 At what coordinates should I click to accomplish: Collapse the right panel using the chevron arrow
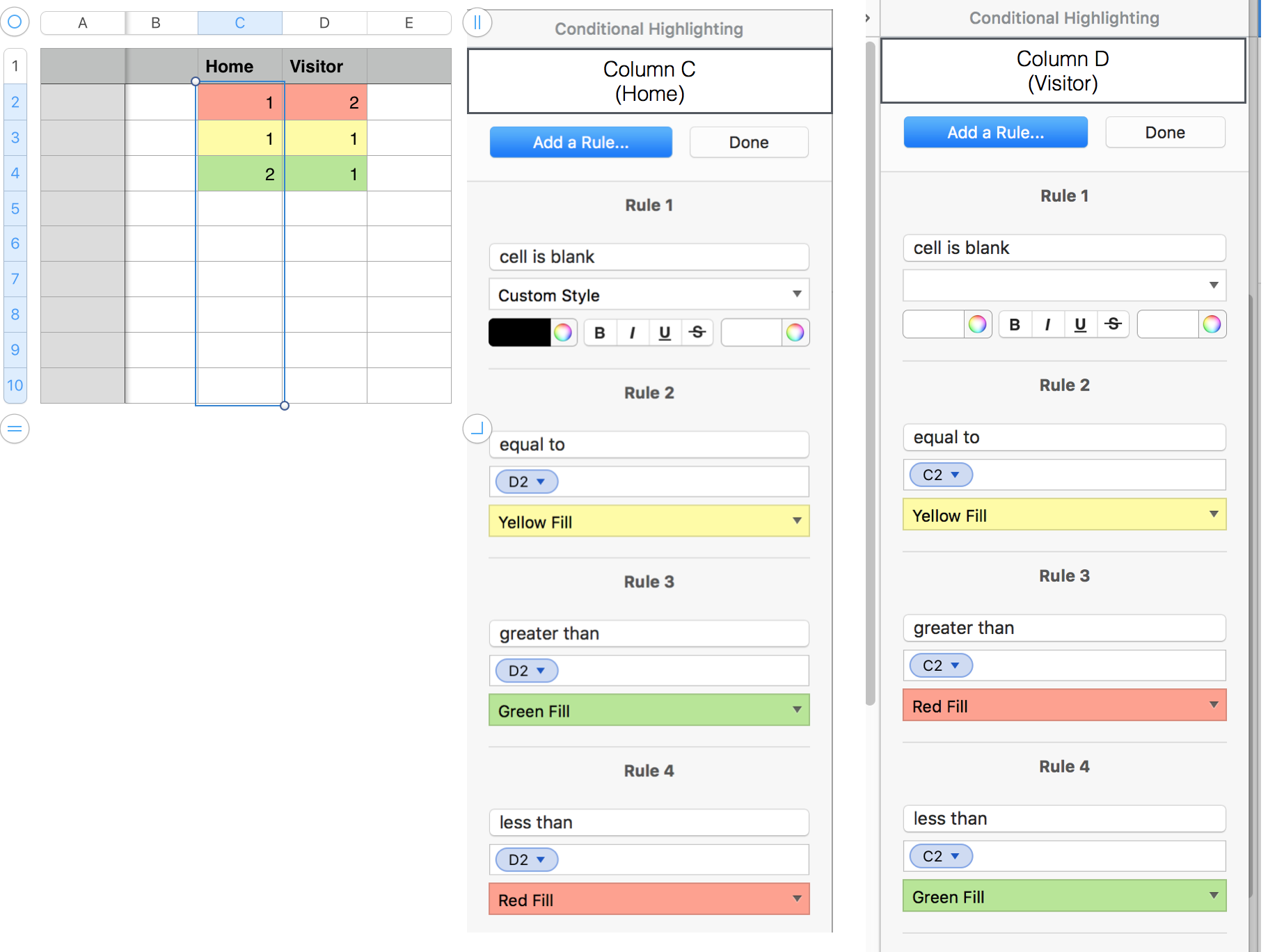867,18
